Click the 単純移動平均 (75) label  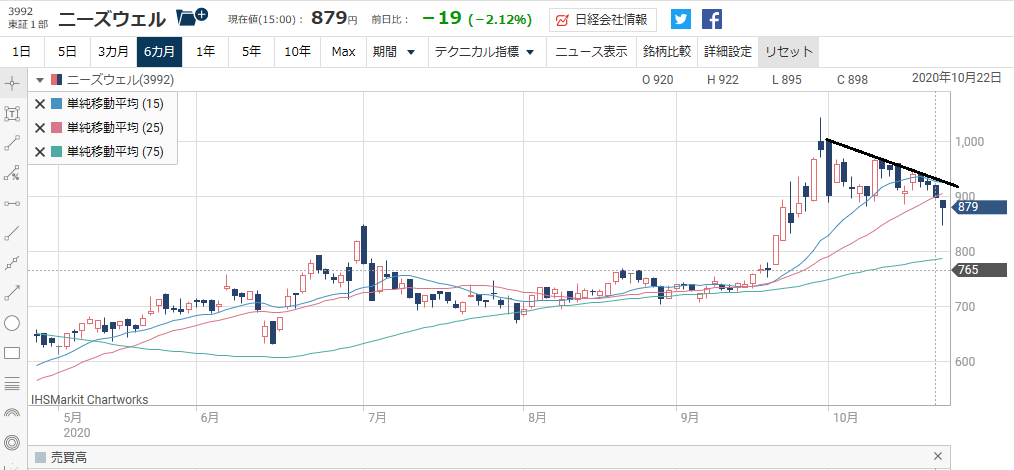pos(115,151)
